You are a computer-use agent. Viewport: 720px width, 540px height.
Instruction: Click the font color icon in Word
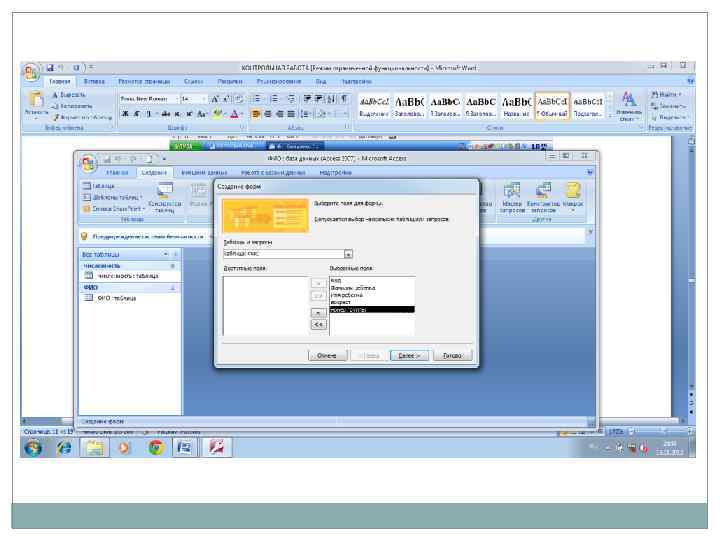235,114
